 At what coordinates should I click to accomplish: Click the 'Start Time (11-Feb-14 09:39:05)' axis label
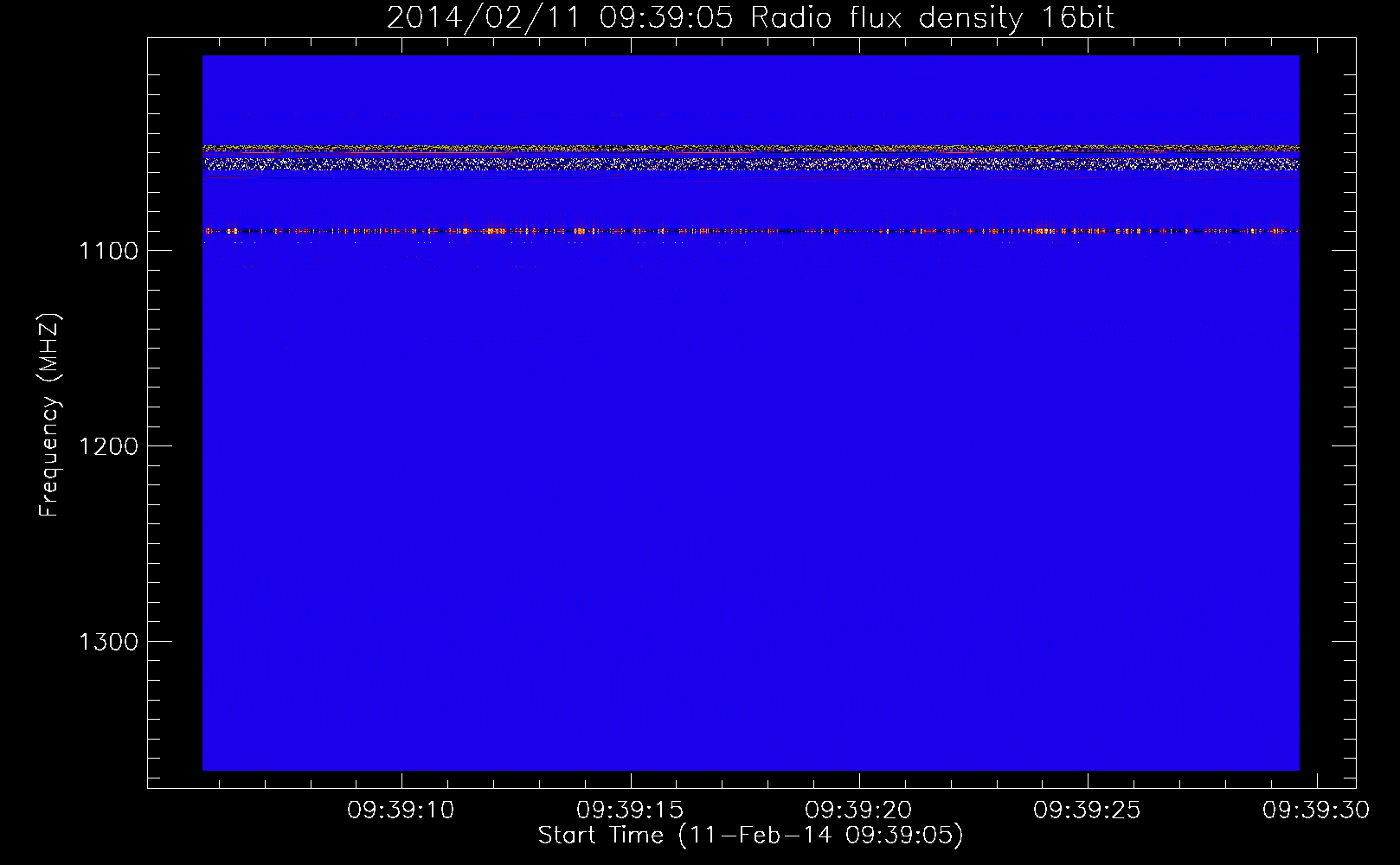click(x=750, y=836)
